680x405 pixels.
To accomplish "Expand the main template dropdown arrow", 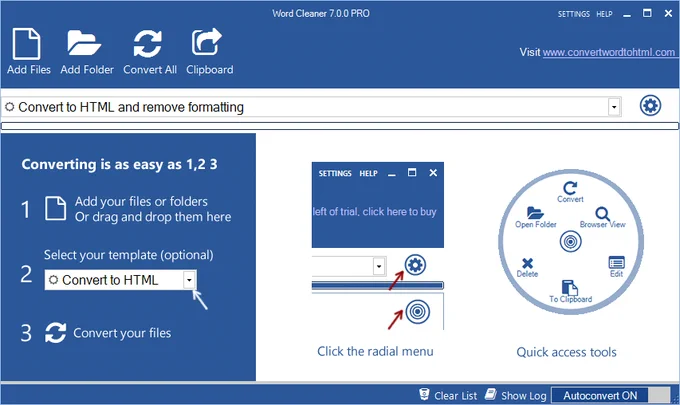I will [614, 107].
